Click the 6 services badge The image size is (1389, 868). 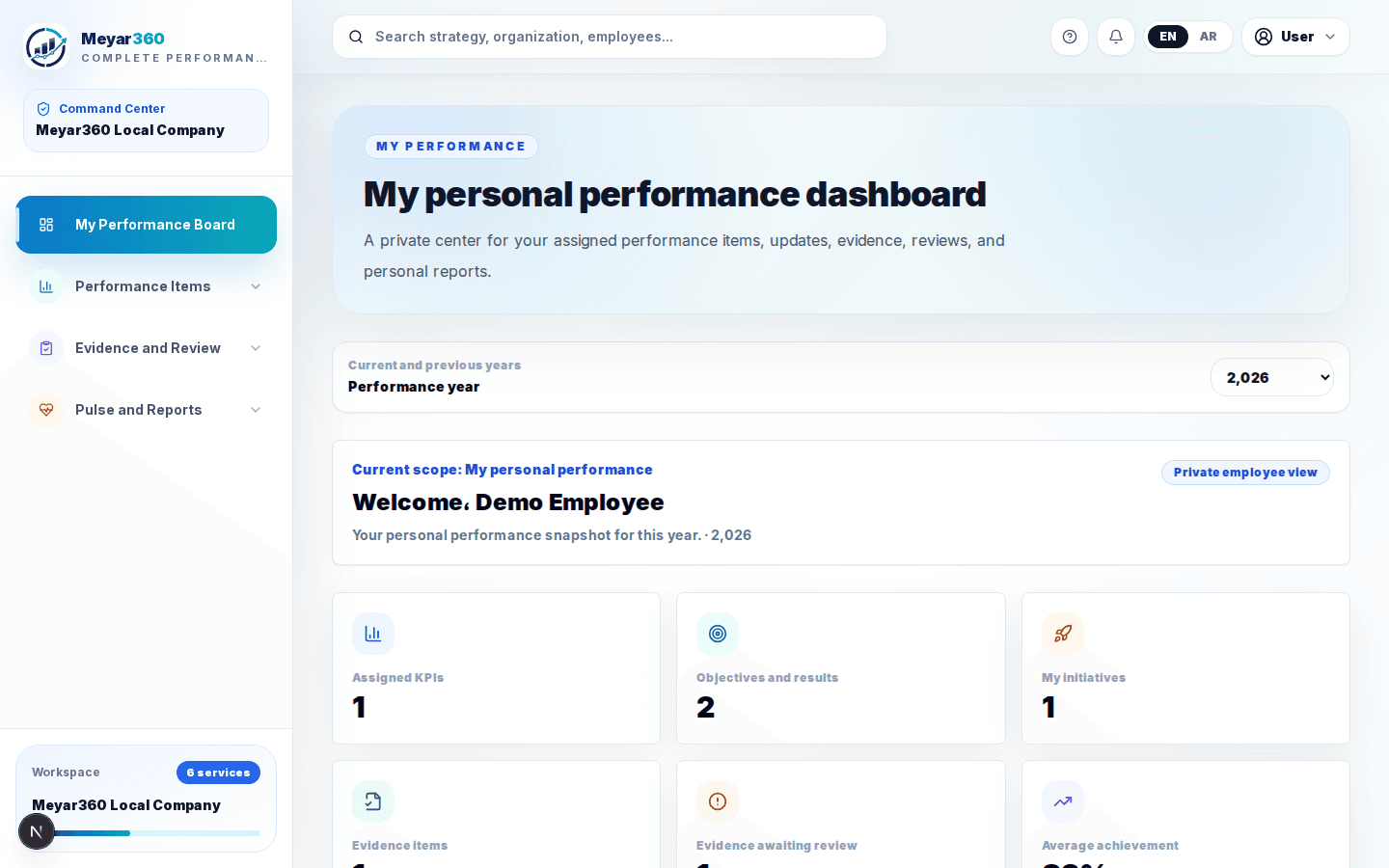click(x=218, y=773)
